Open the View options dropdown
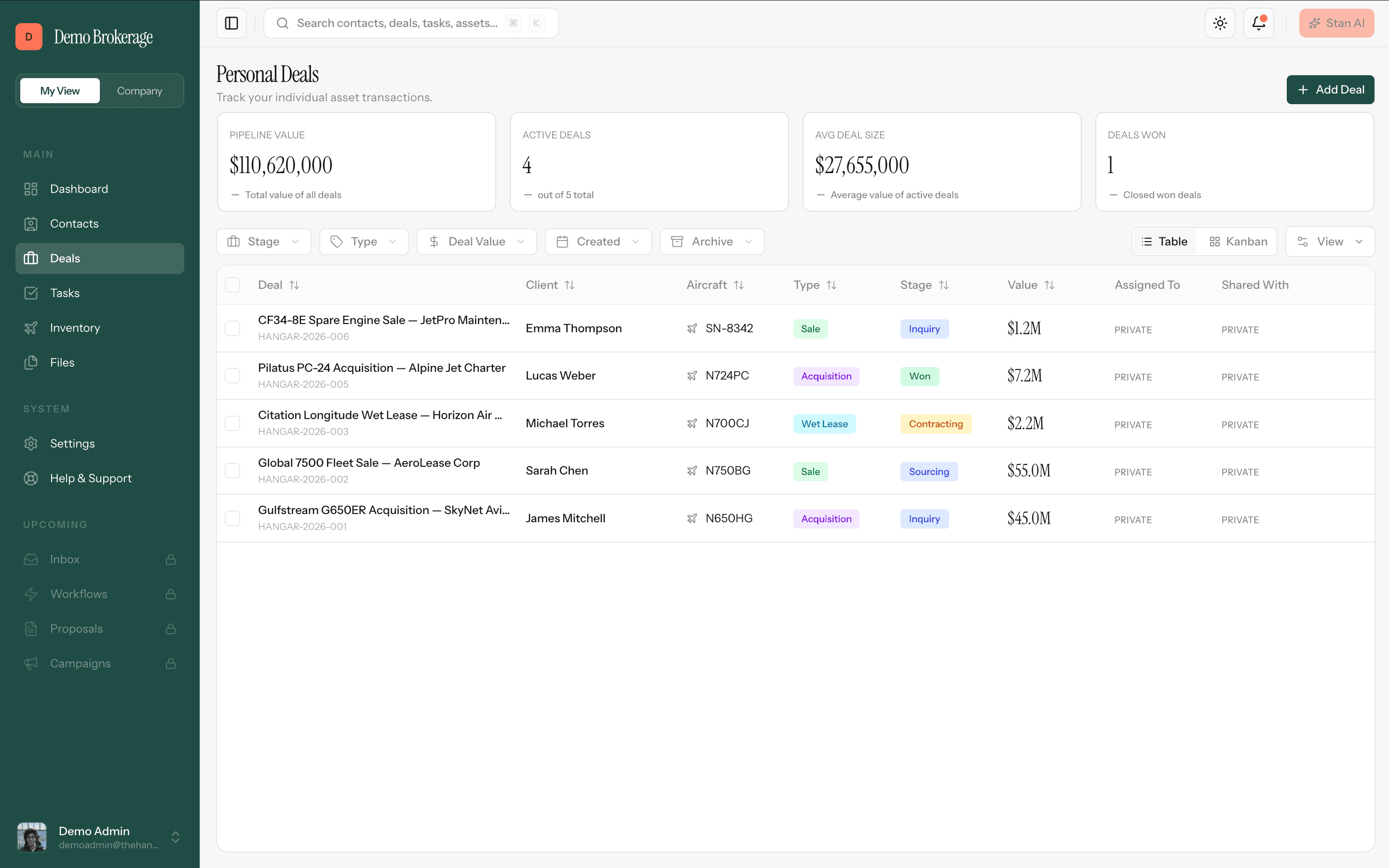Viewport: 1389px width, 868px height. (x=1330, y=242)
